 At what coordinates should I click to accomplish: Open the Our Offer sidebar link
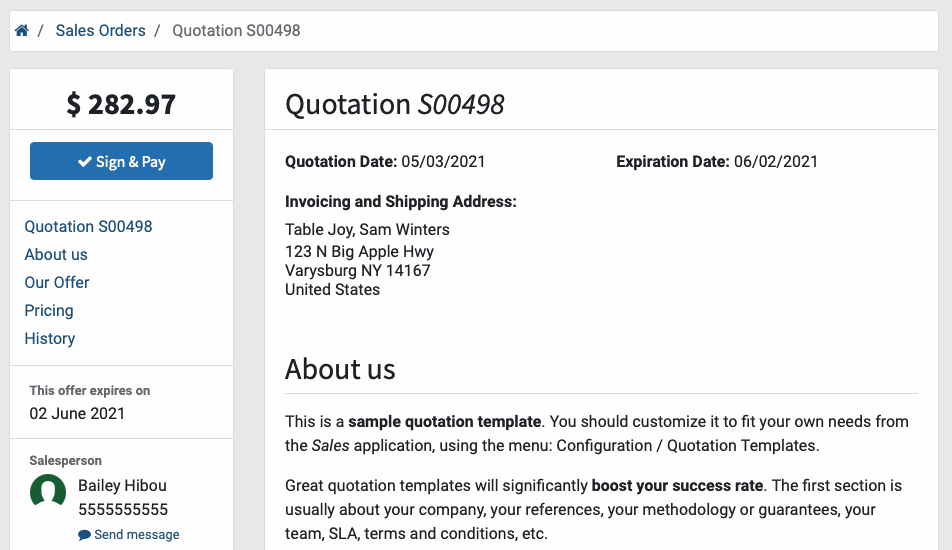coord(56,282)
